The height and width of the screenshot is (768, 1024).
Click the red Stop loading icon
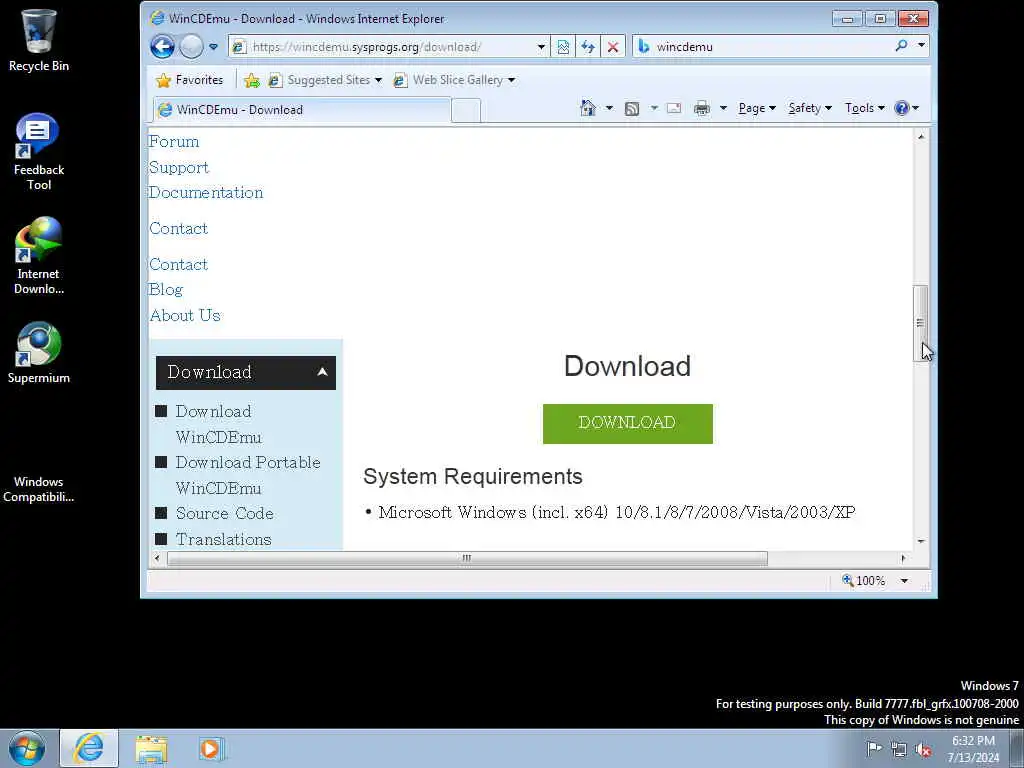pyautogui.click(x=613, y=46)
